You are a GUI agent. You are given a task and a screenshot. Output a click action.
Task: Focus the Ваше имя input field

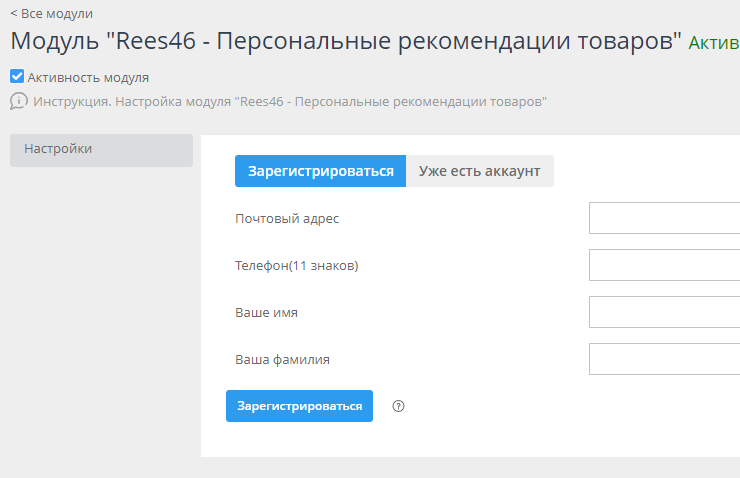(x=664, y=312)
